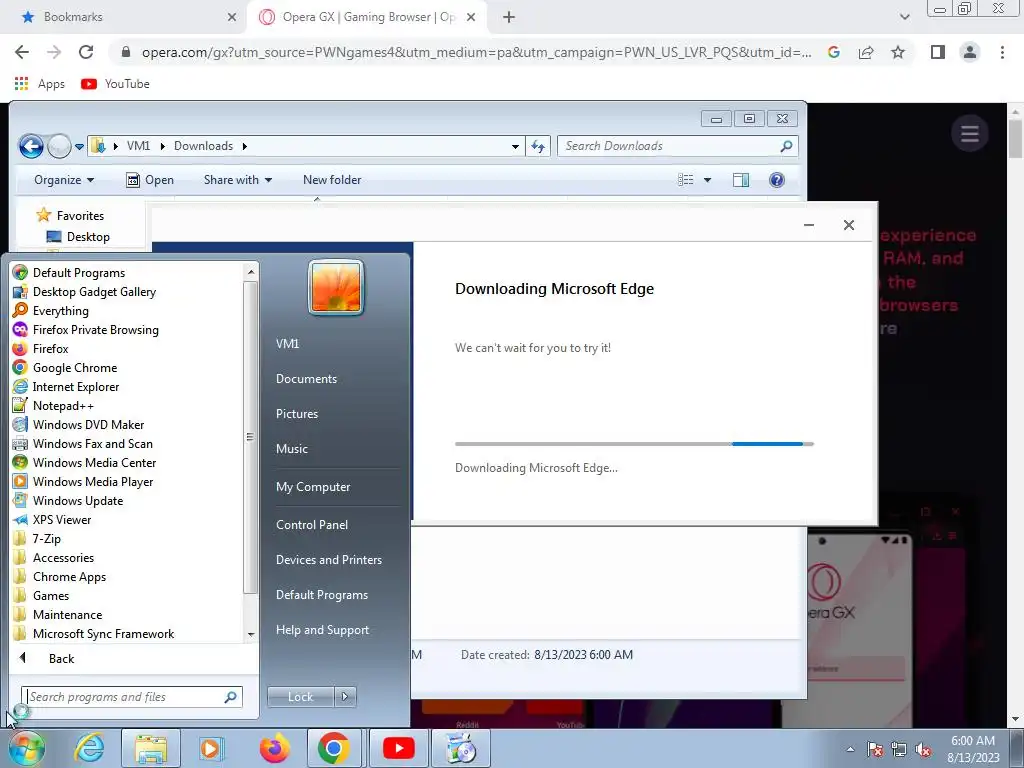Switch to Chrome on the taskbar

(x=333, y=748)
